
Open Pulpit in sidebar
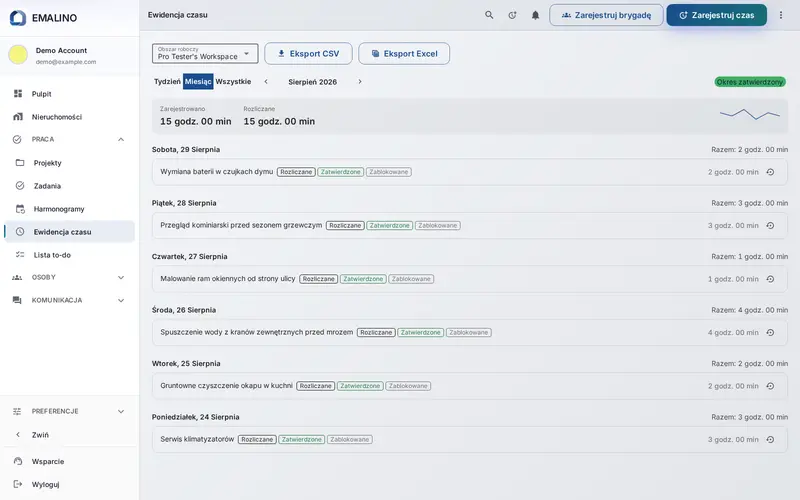69,94
